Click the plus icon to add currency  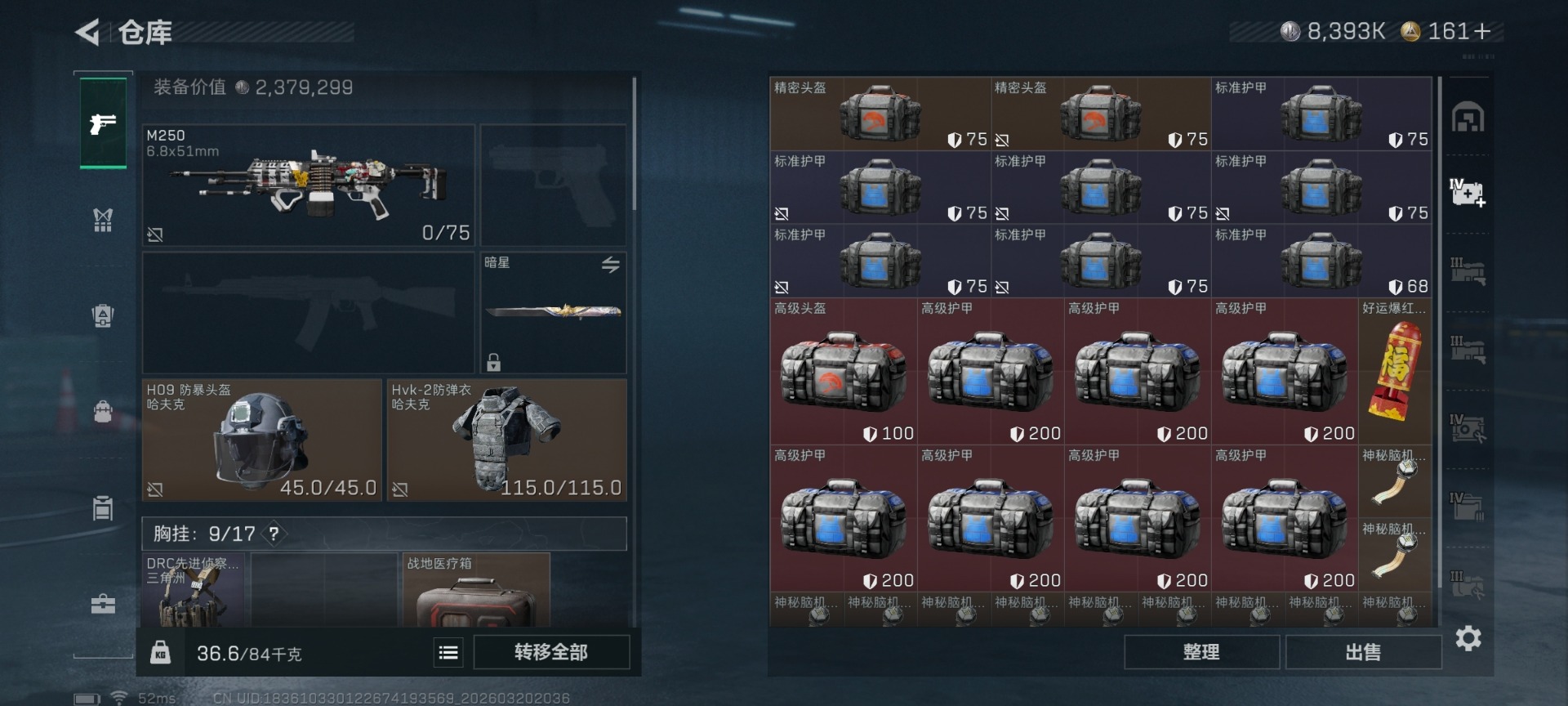[1482, 31]
